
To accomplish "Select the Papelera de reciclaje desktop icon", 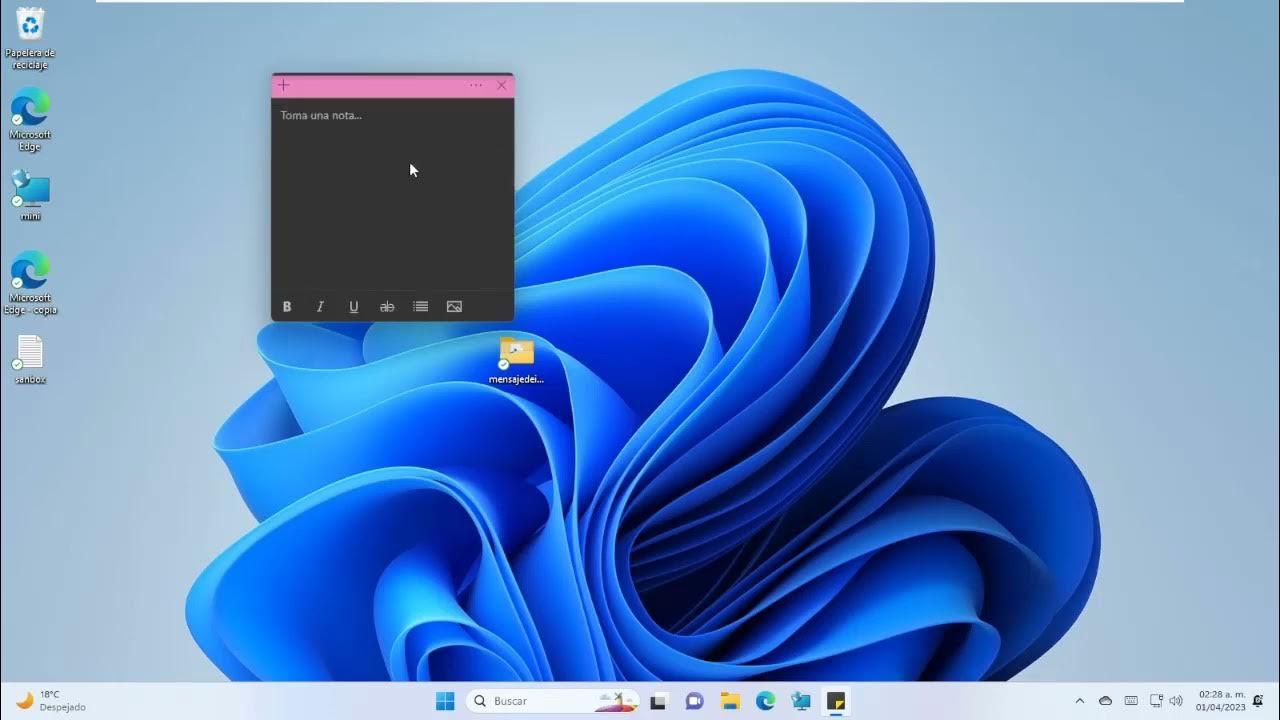I will 30,38.
